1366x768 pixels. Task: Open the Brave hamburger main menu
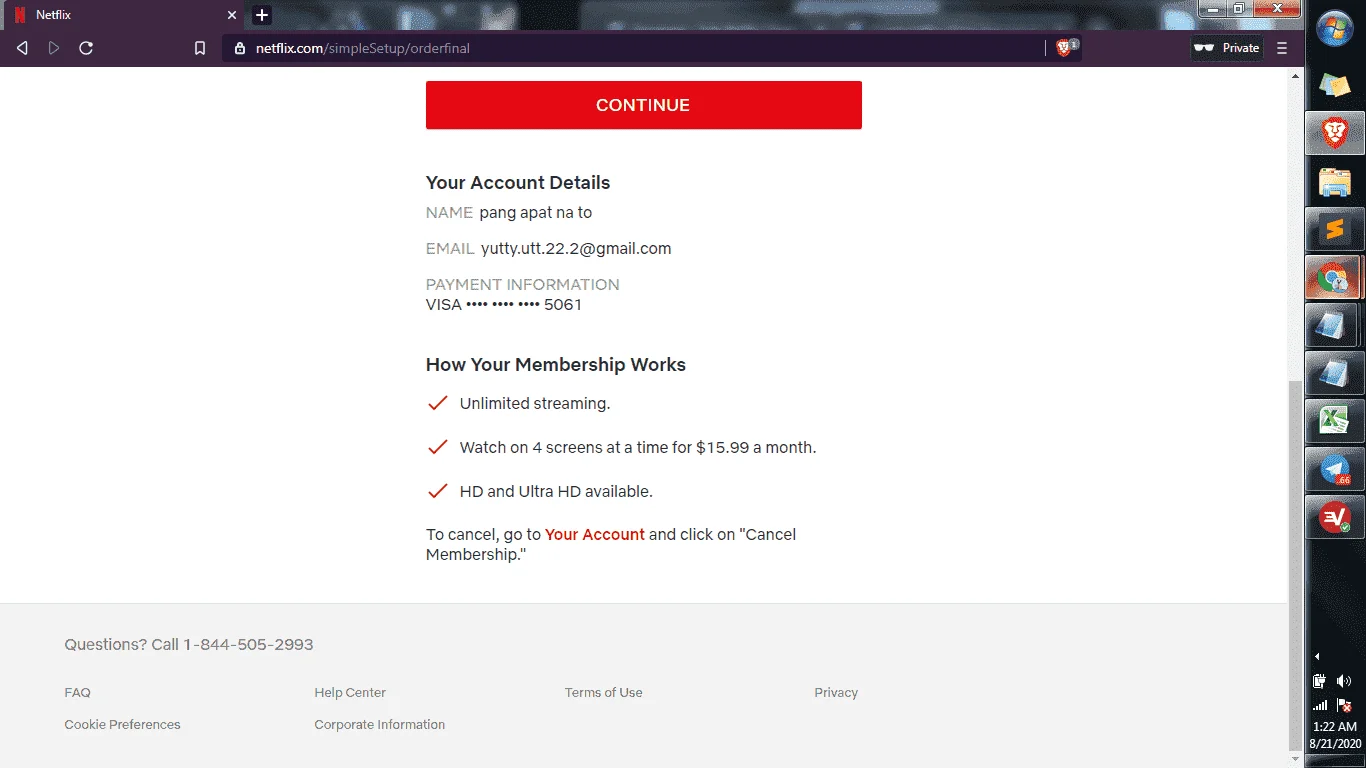(1282, 48)
